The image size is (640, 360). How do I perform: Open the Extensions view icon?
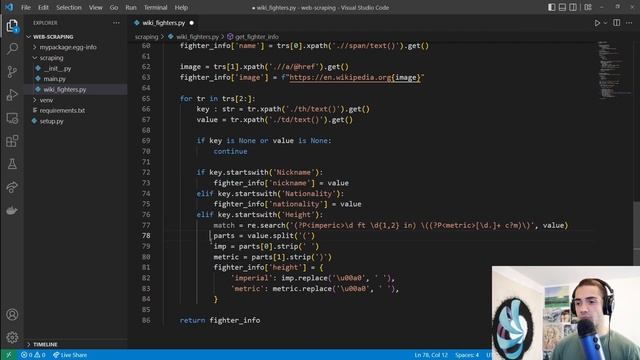pos(12,141)
